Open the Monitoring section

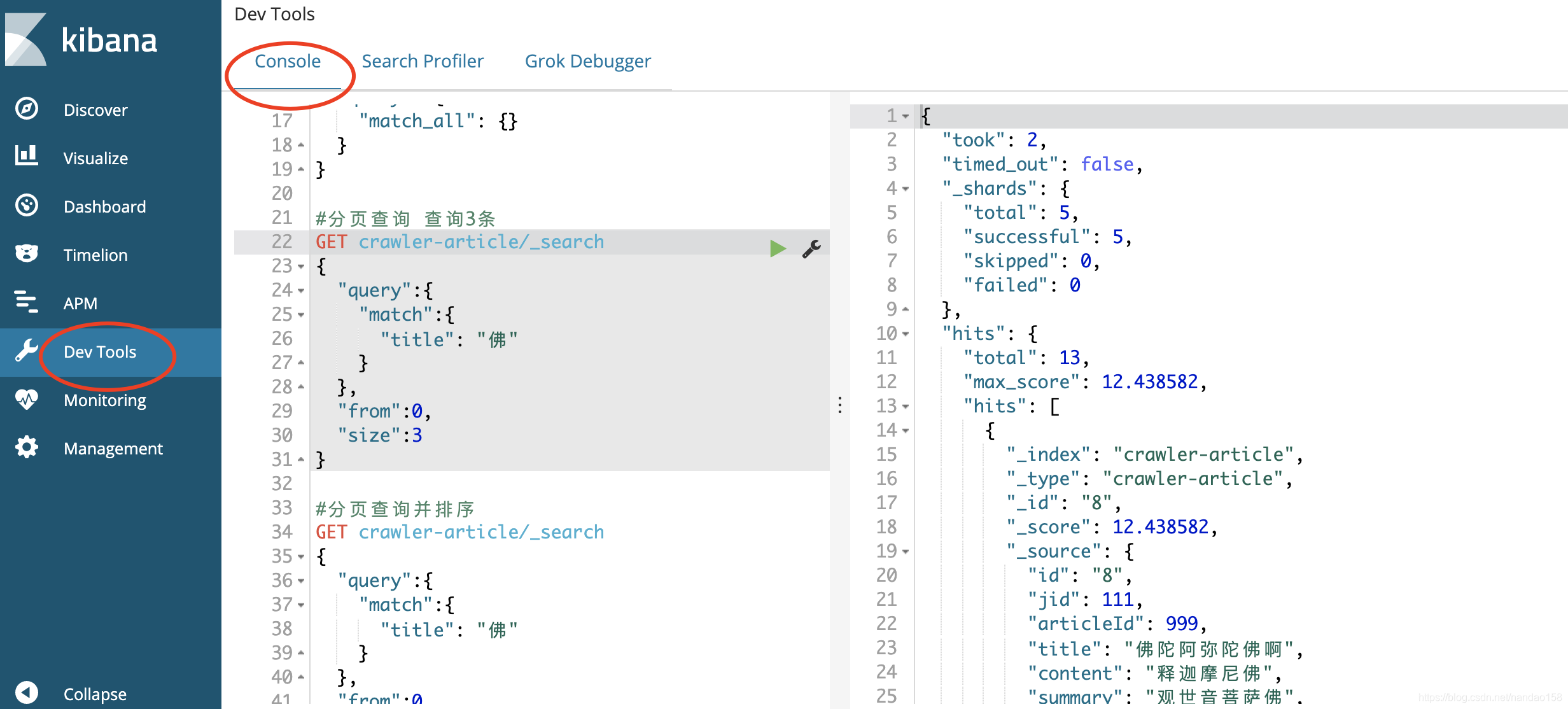coord(104,400)
